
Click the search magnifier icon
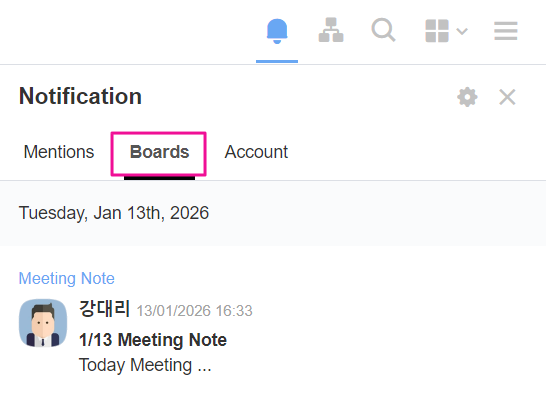pos(383,30)
